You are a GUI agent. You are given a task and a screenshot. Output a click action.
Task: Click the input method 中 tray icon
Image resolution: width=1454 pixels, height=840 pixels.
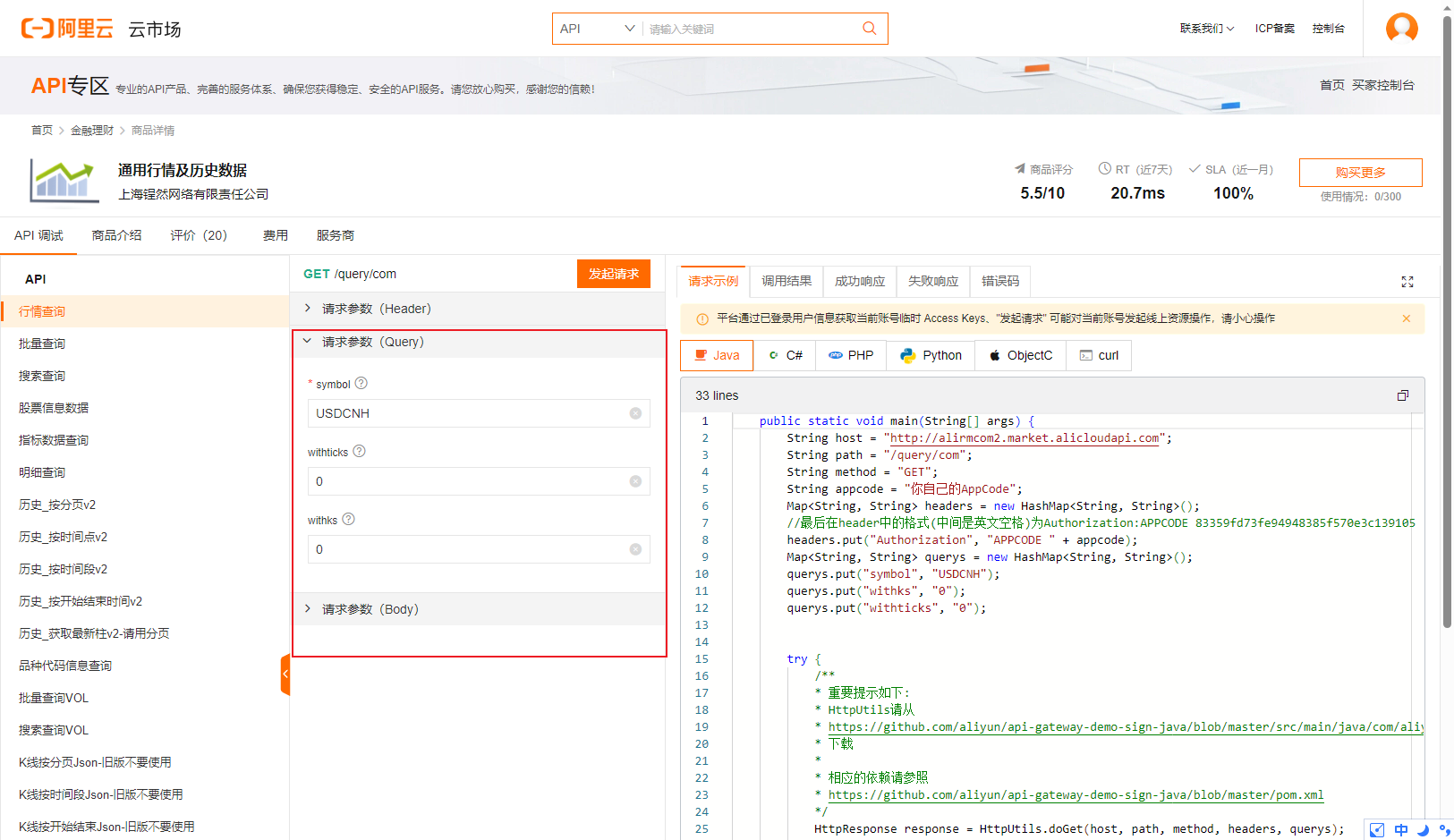pyautogui.click(x=1401, y=829)
